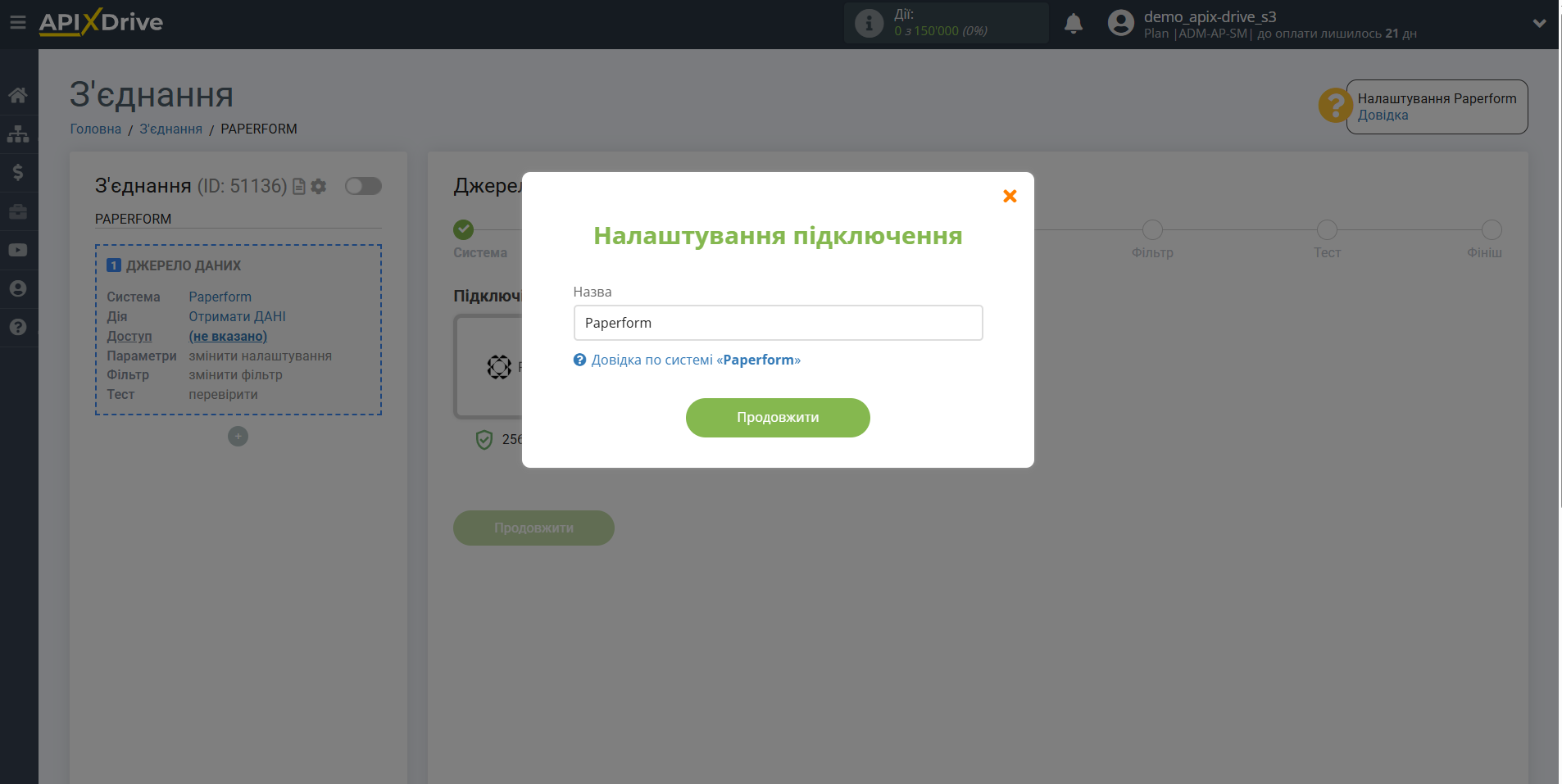
Task: Click the orange help question mark icon
Action: [x=1335, y=106]
